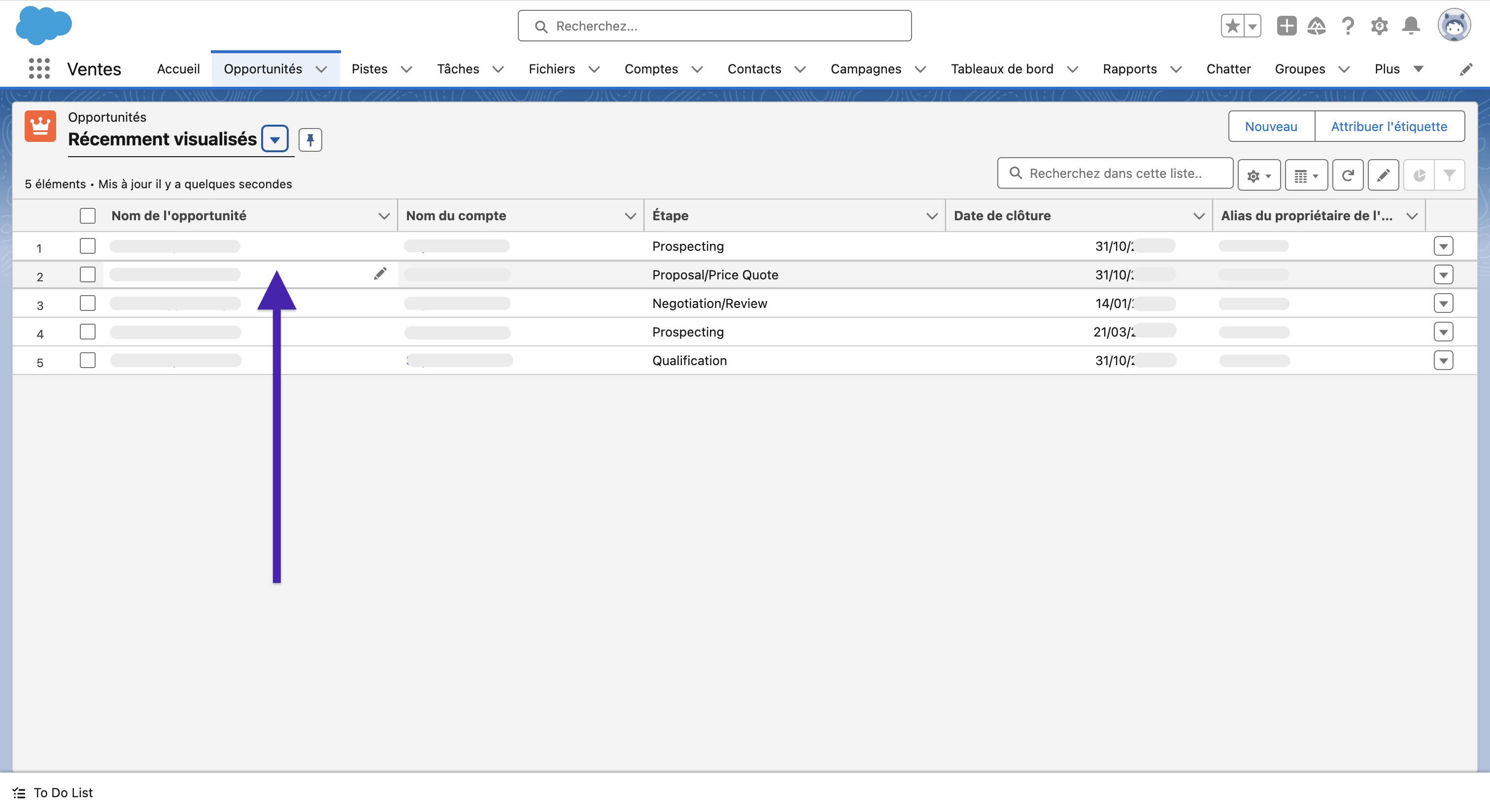Open row actions for Negotiation/Review row
Image resolution: width=1490 pixels, height=812 pixels.
(x=1443, y=303)
